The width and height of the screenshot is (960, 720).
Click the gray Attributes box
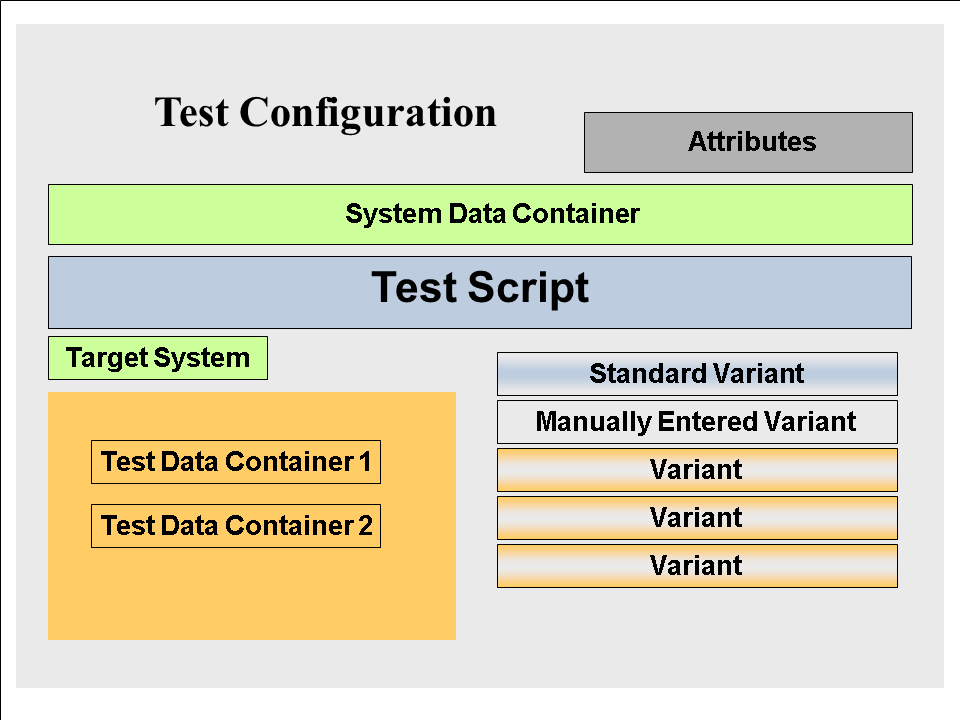(x=748, y=142)
